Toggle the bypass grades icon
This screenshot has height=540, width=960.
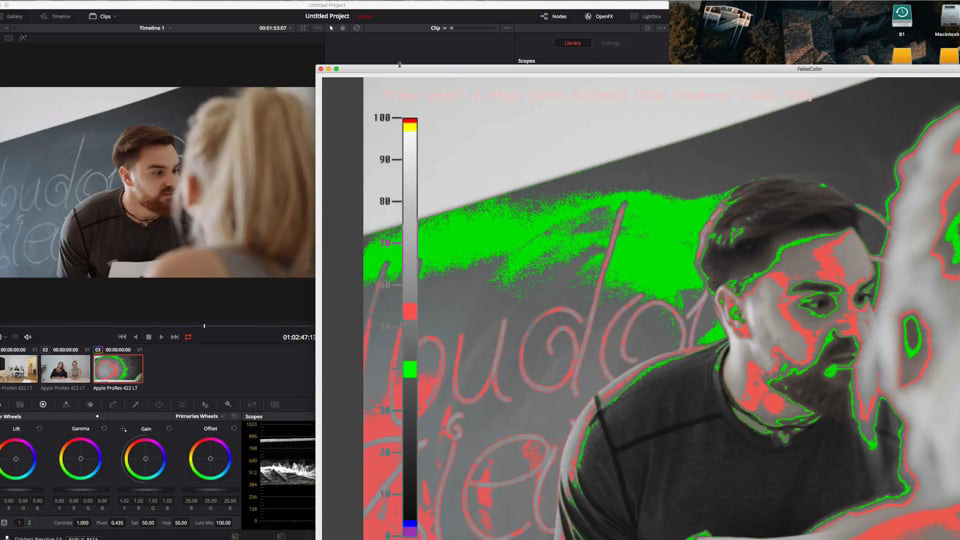[356, 28]
